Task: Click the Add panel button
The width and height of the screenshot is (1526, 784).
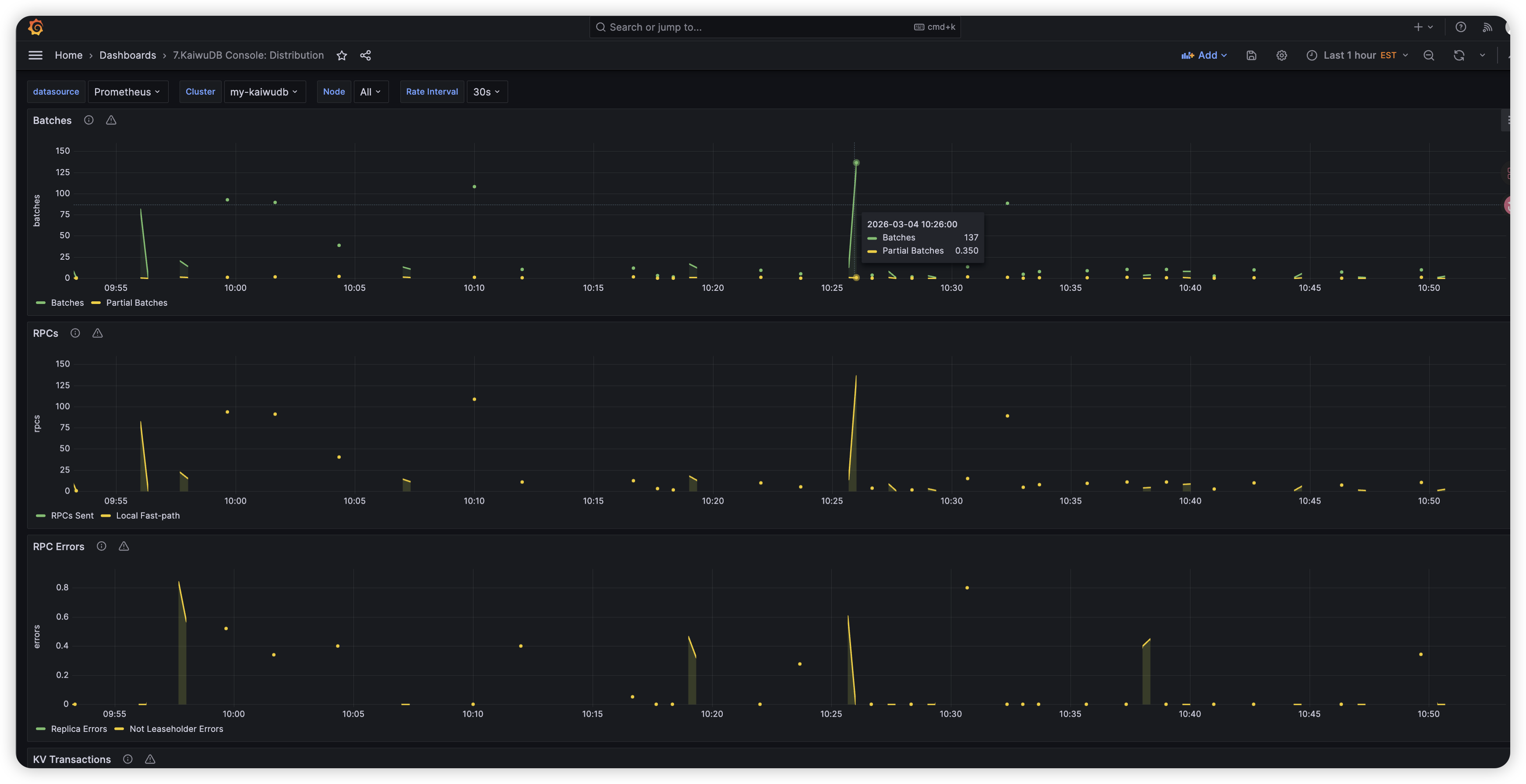Action: (1204, 55)
